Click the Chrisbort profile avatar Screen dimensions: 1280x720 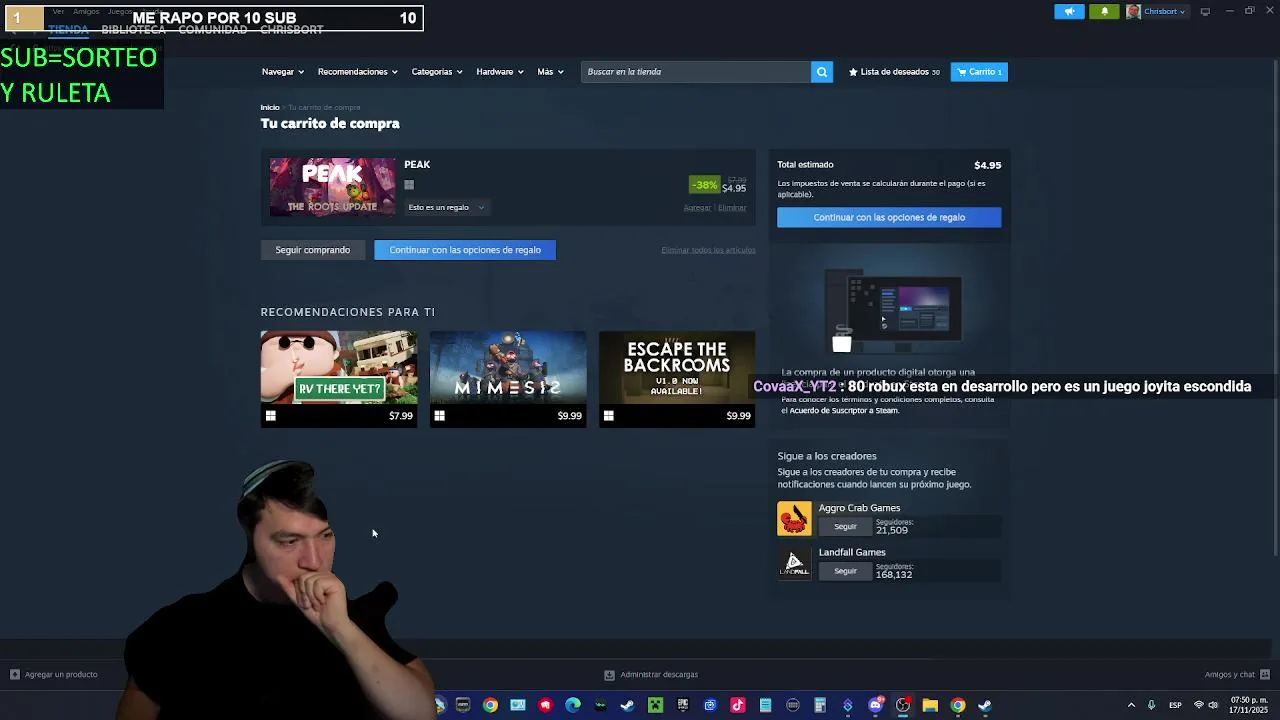pyautogui.click(x=1133, y=12)
